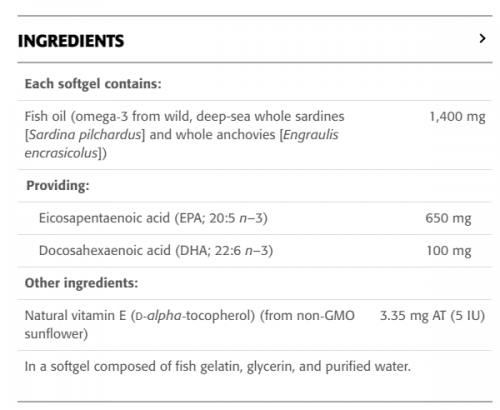Select the 'Other ingredients:' heading

tap(81, 283)
